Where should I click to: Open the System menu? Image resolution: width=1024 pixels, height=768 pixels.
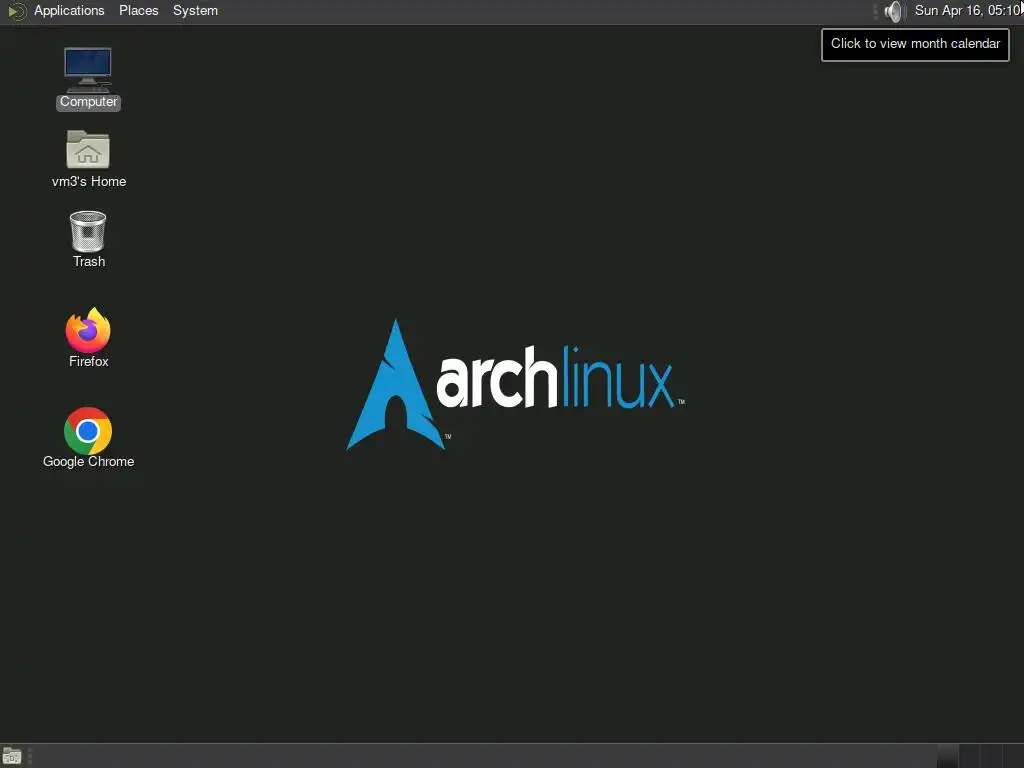tap(195, 11)
